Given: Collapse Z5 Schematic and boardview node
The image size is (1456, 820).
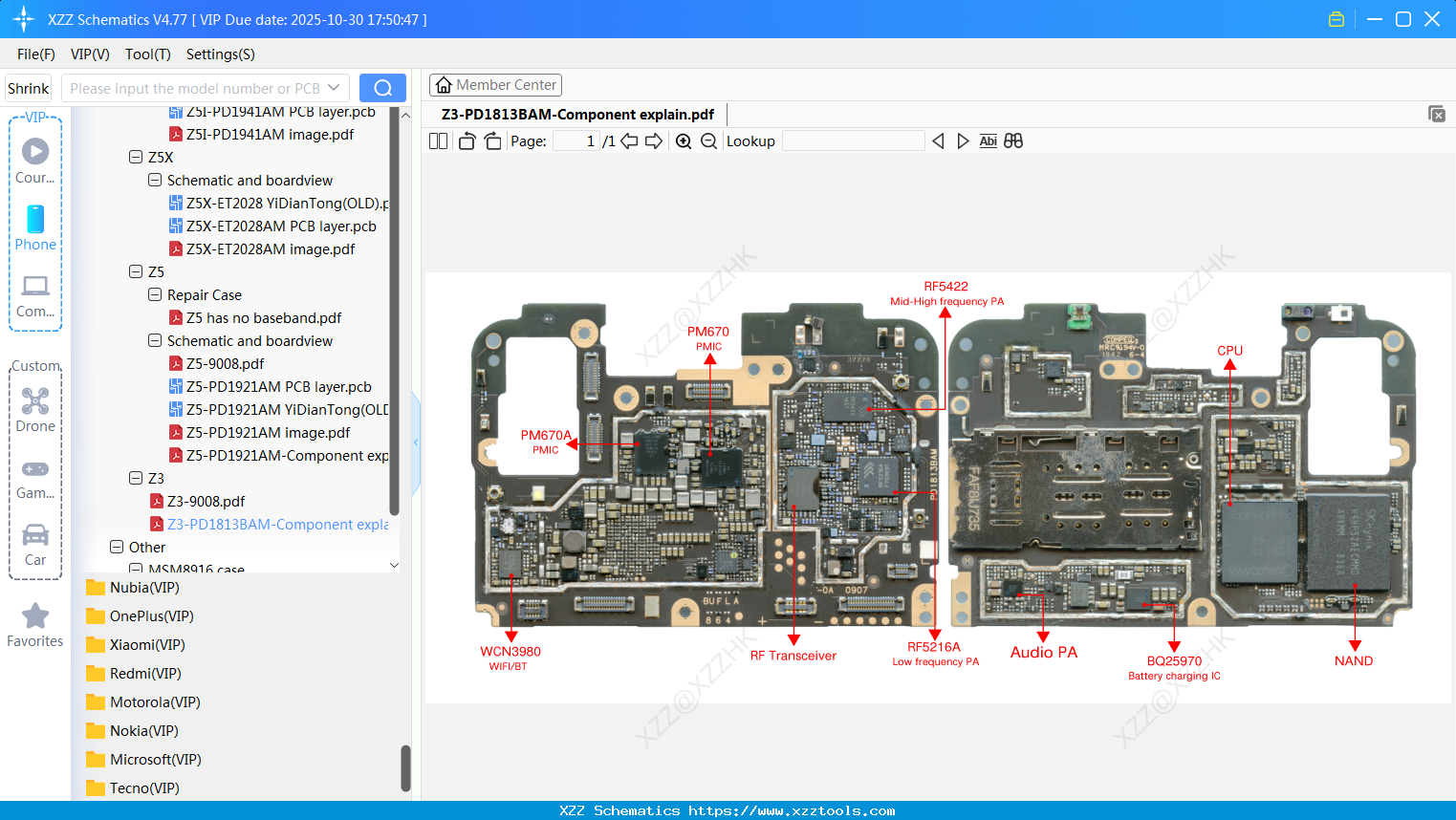Looking at the screenshot, I should [x=155, y=340].
